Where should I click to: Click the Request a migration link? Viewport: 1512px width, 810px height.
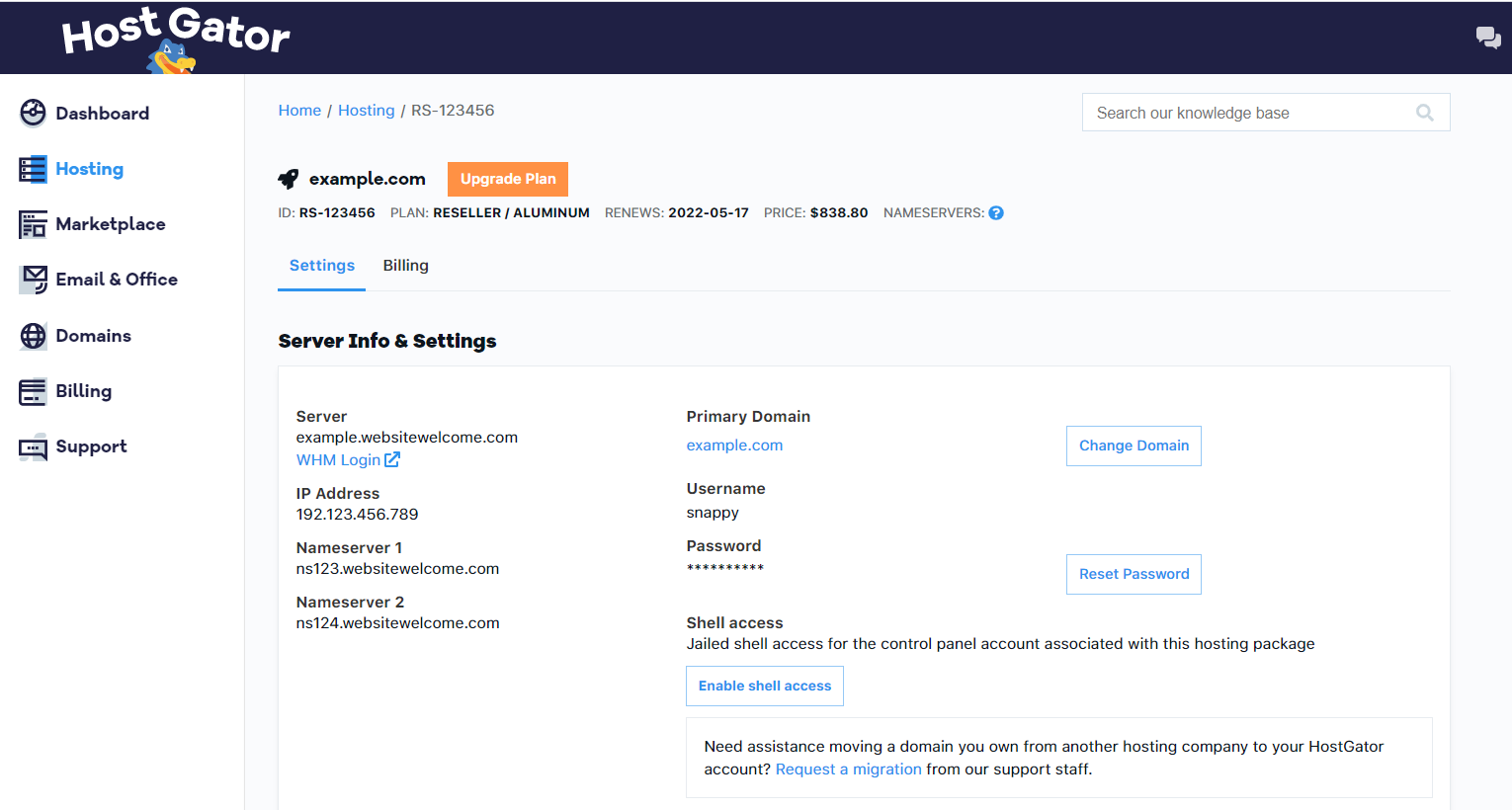[848, 769]
